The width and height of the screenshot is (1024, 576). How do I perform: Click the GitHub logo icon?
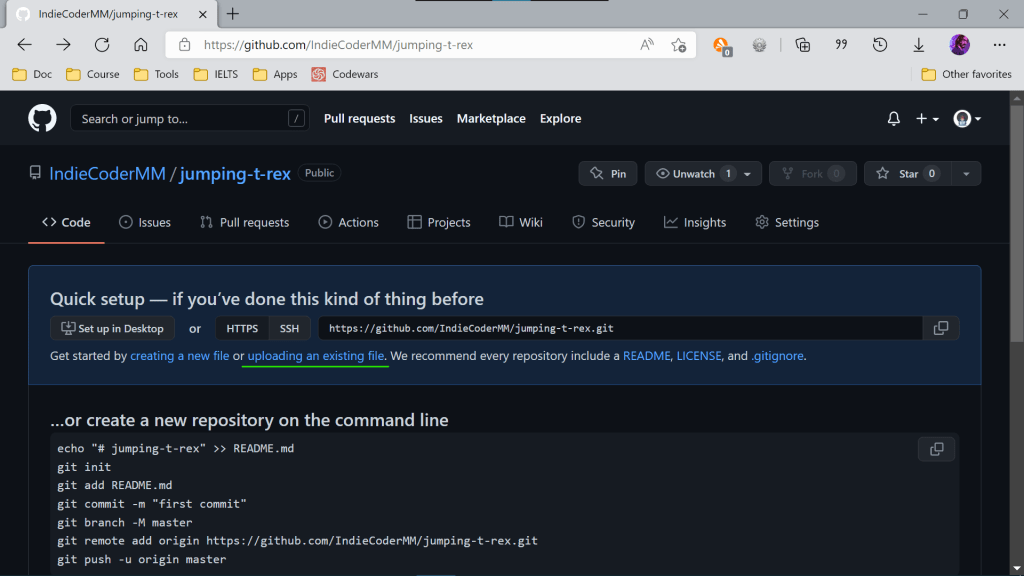[42, 118]
